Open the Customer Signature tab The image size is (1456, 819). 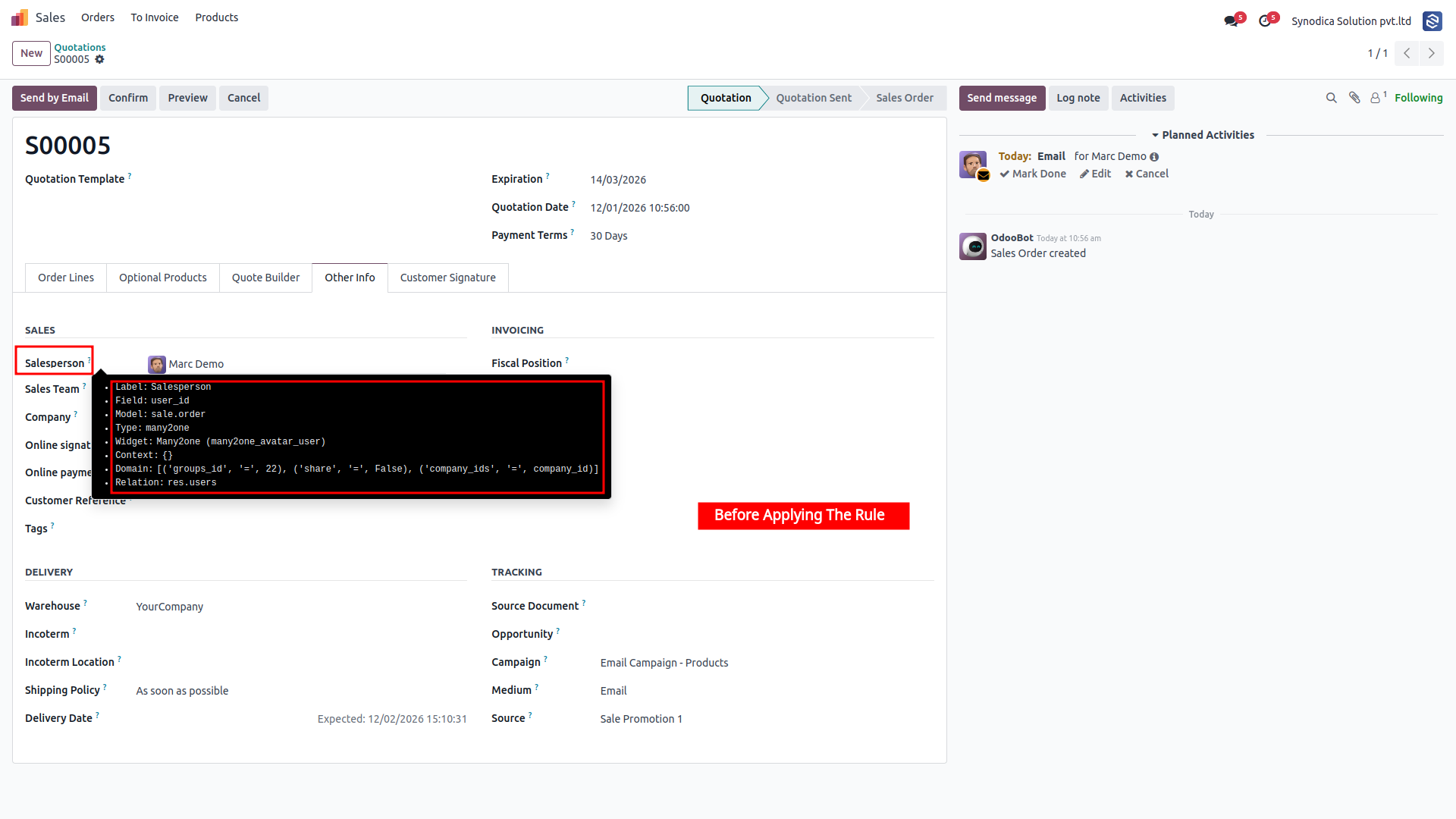[x=447, y=278]
